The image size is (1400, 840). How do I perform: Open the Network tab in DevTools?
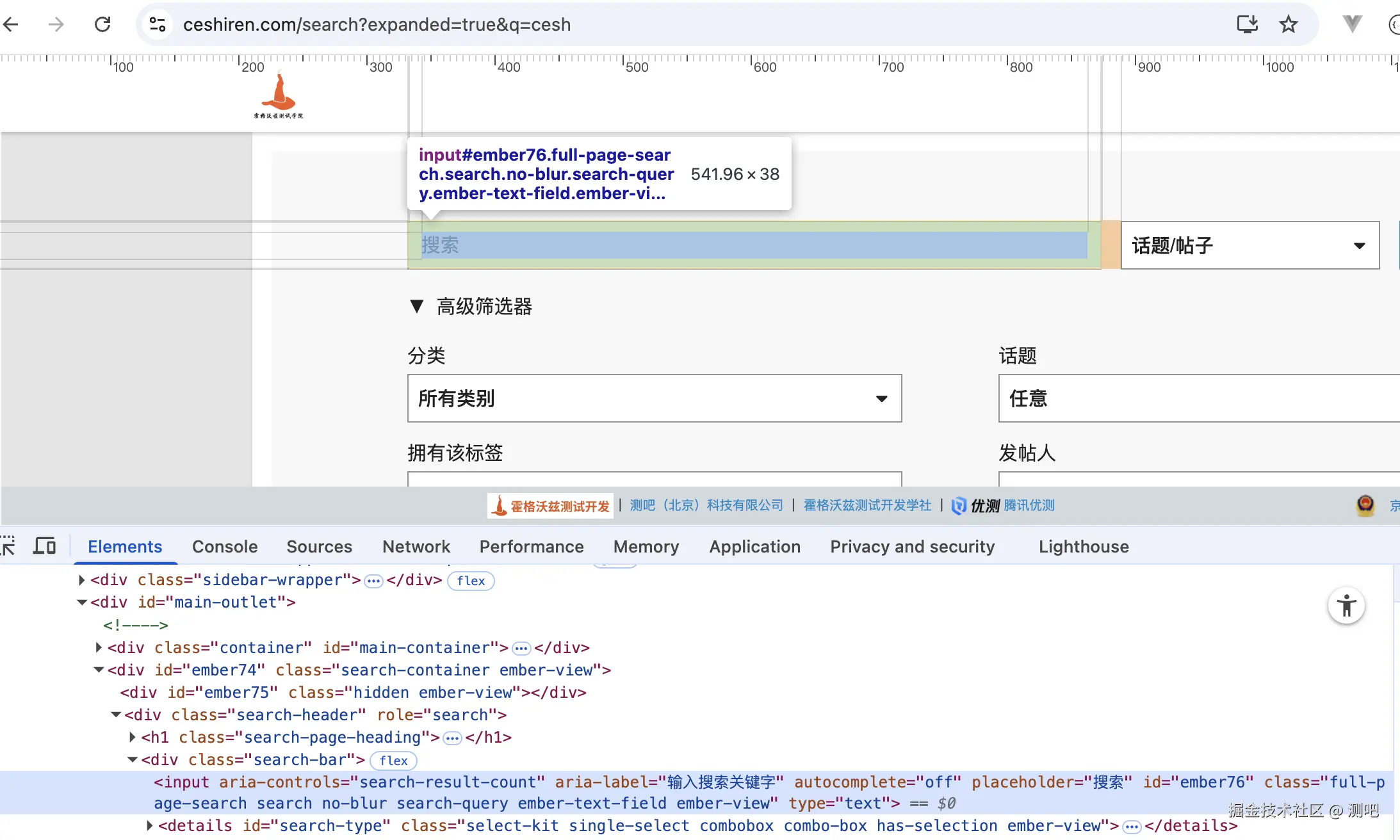[416, 547]
